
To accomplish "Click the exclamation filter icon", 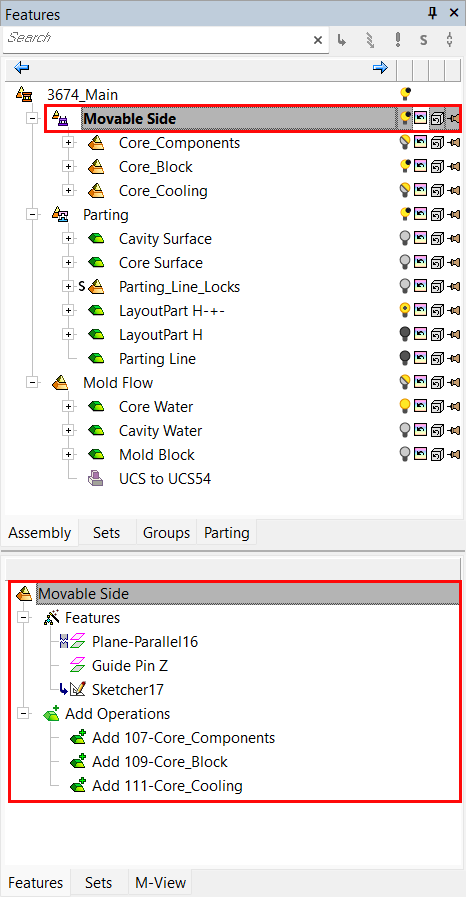I will (x=398, y=39).
